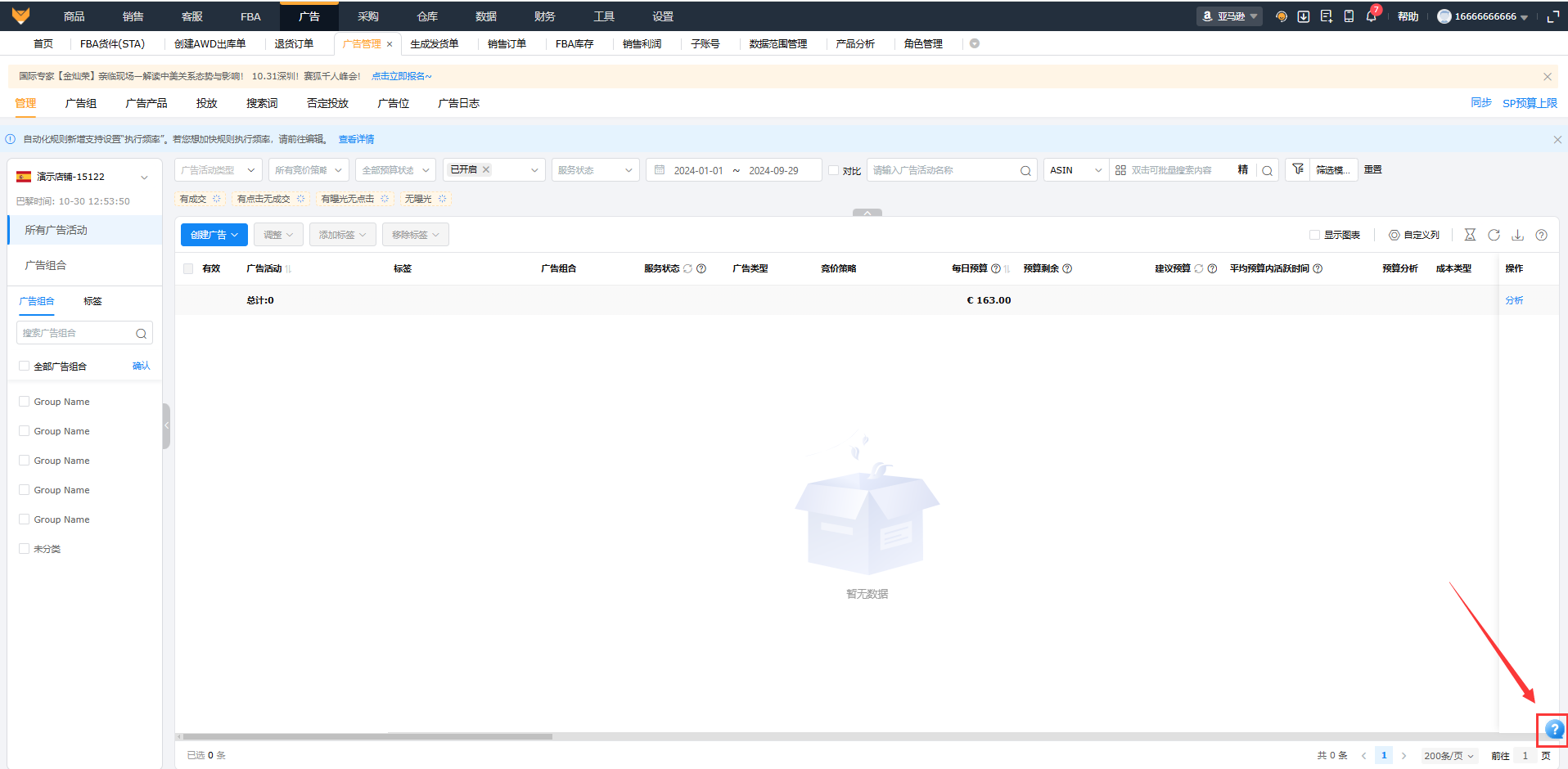Switch to the 否定投放 tab
1568x769 pixels.
tap(327, 103)
